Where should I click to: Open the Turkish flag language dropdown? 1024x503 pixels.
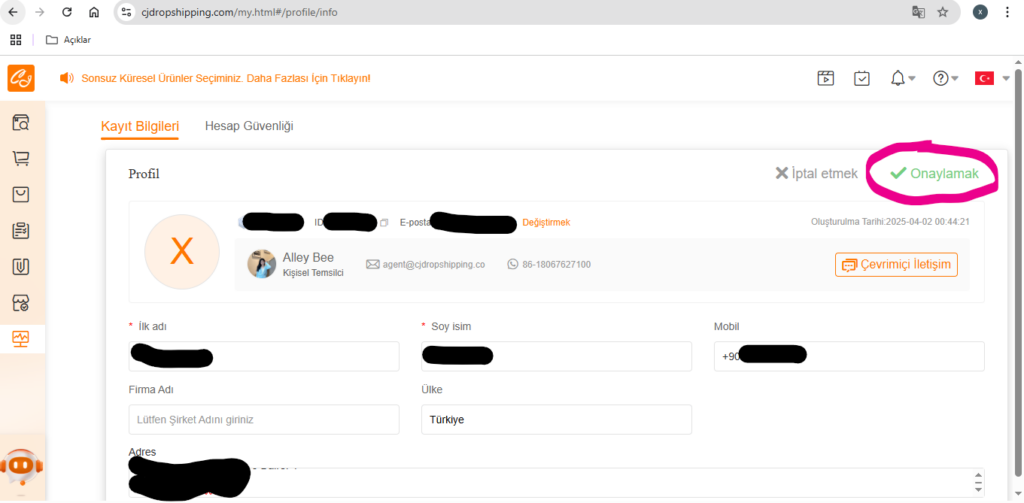pos(992,78)
